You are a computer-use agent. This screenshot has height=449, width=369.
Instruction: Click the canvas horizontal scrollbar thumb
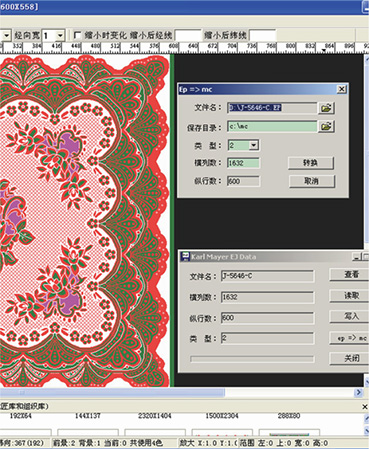(x=112, y=393)
